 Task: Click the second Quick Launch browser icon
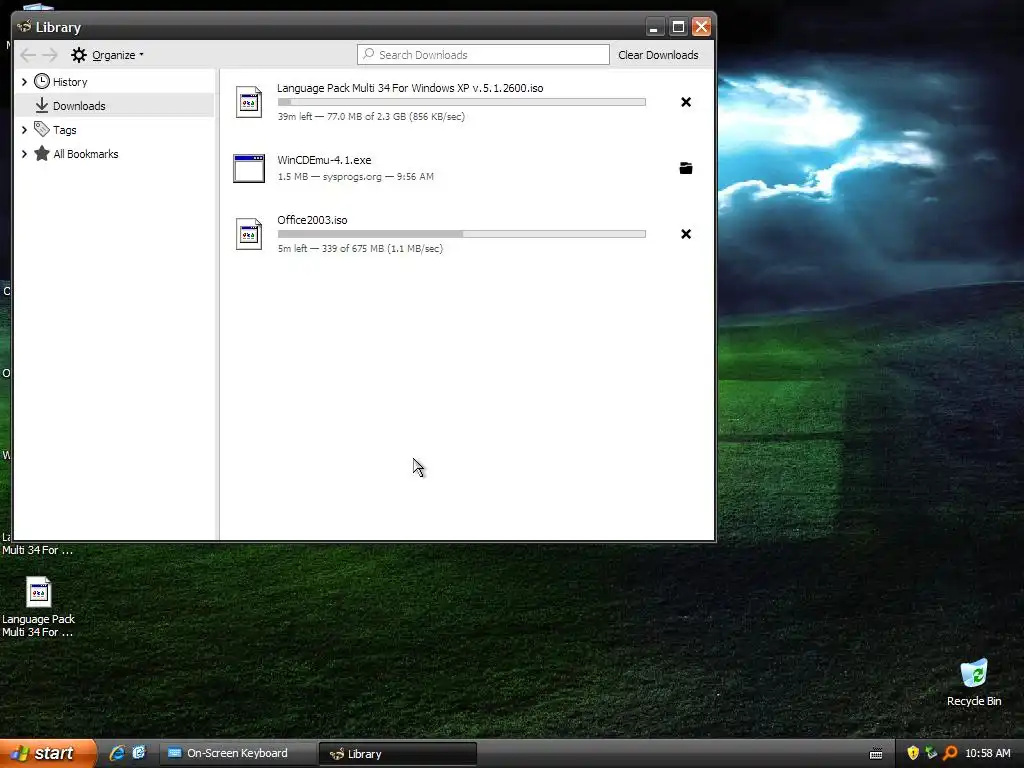[x=139, y=753]
